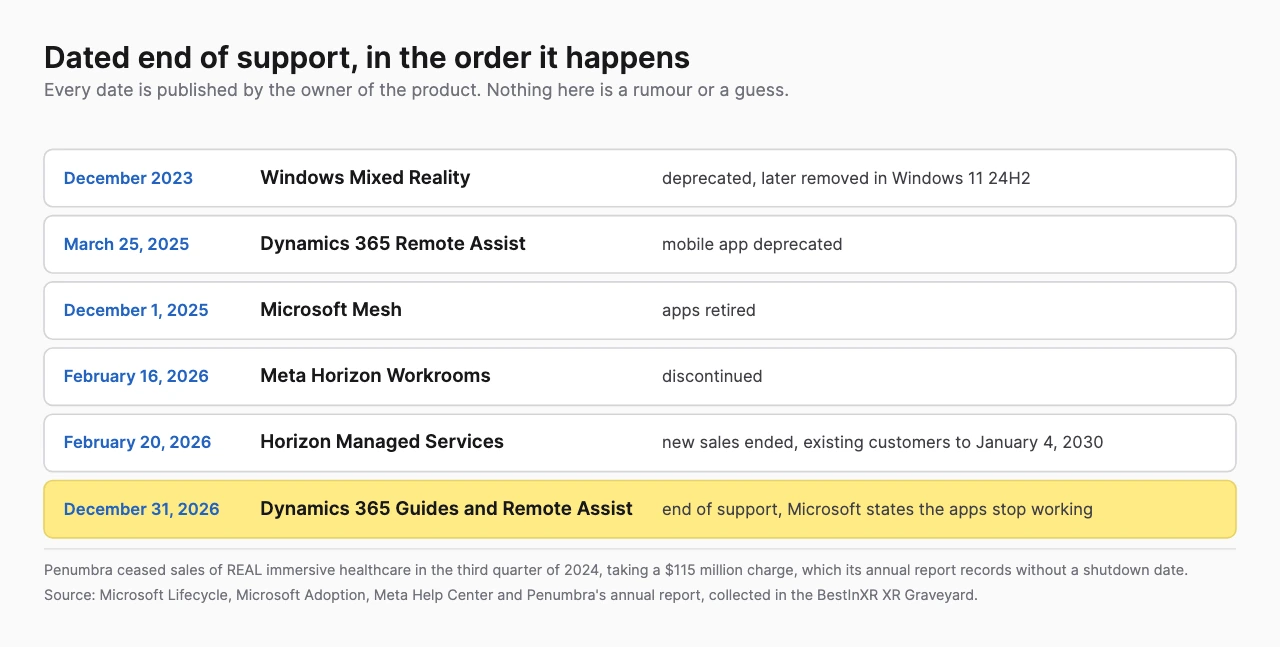Click the date 'December 1, 2025'

136,310
